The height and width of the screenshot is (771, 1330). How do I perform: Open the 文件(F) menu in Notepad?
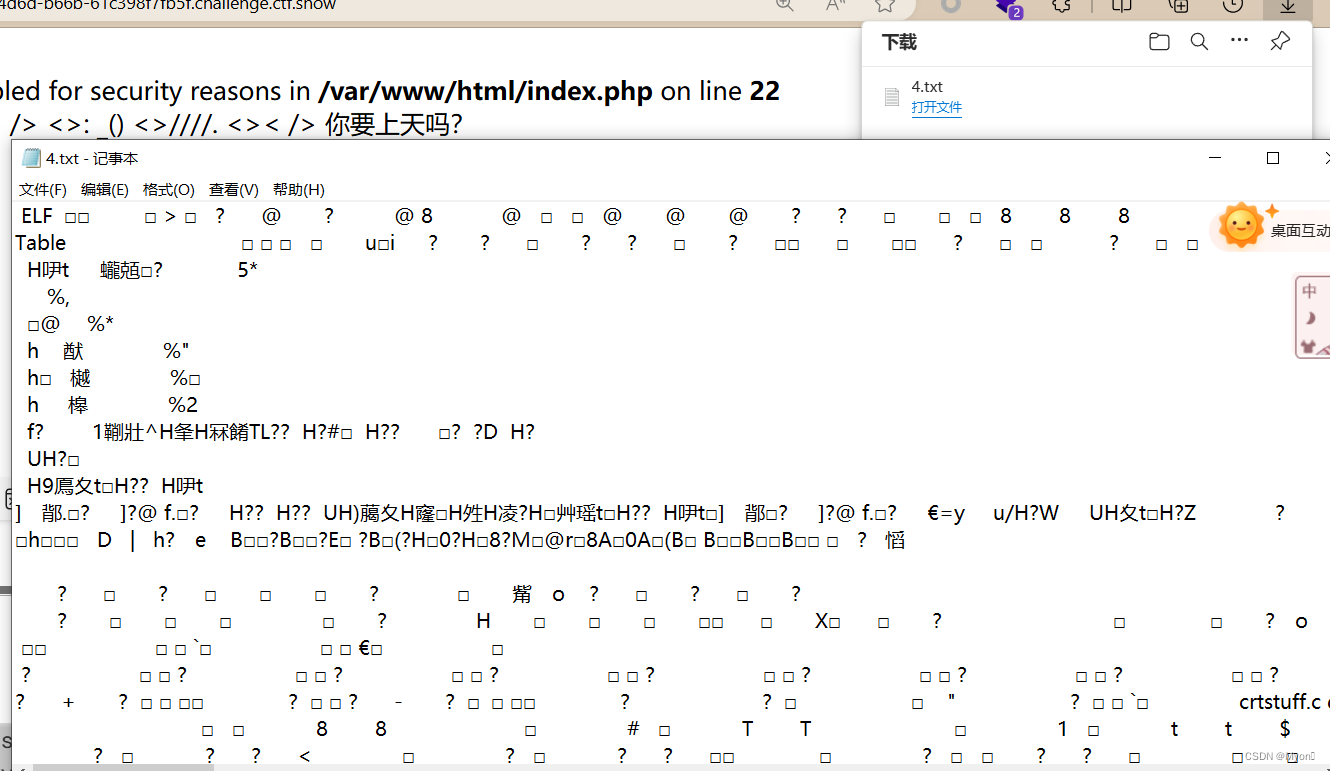tap(42, 189)
